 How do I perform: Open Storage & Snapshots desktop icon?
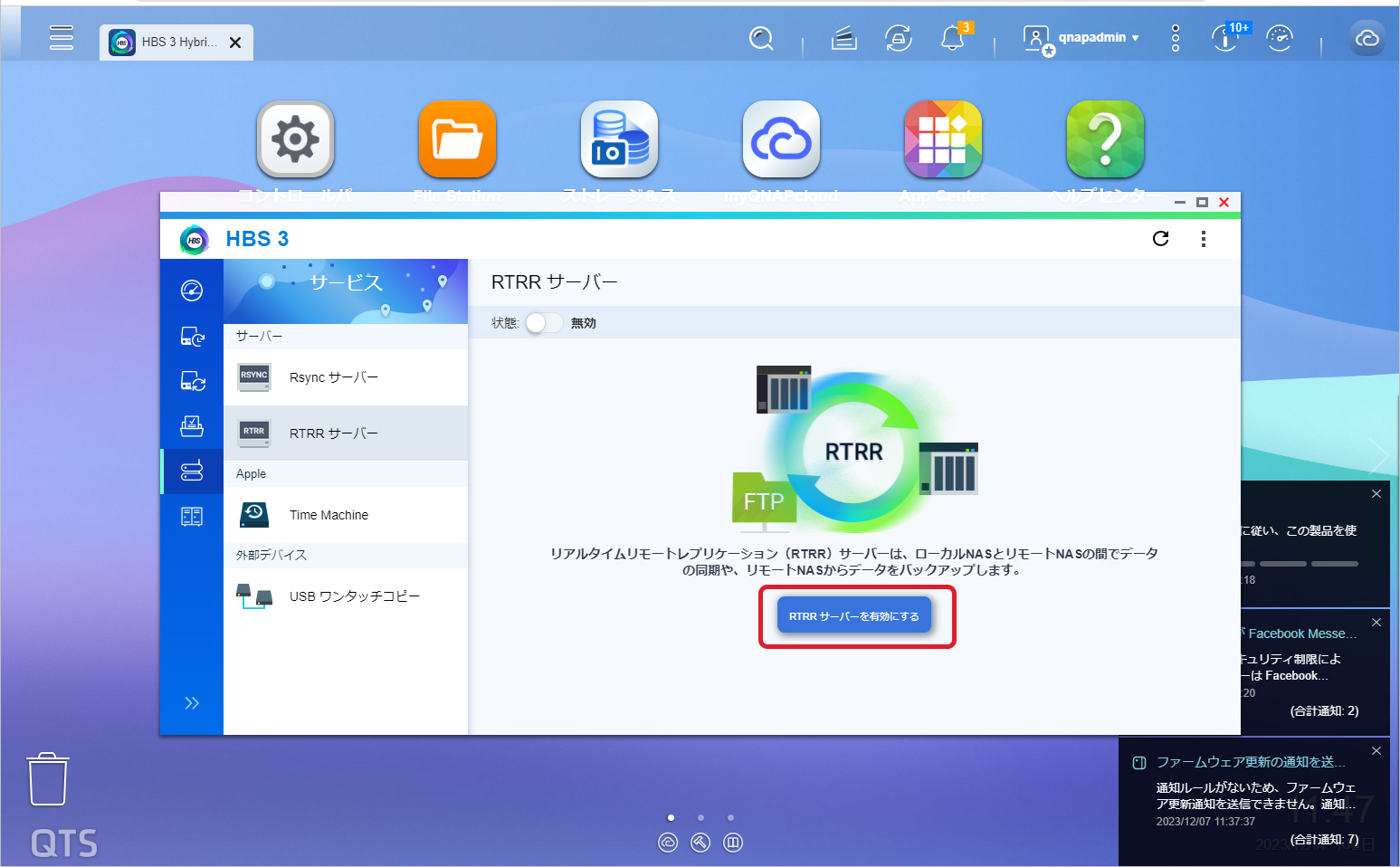coord(620,139)
